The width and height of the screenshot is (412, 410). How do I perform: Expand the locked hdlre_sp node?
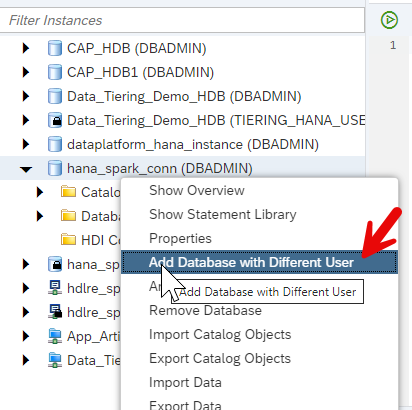[x=26, y=312]
